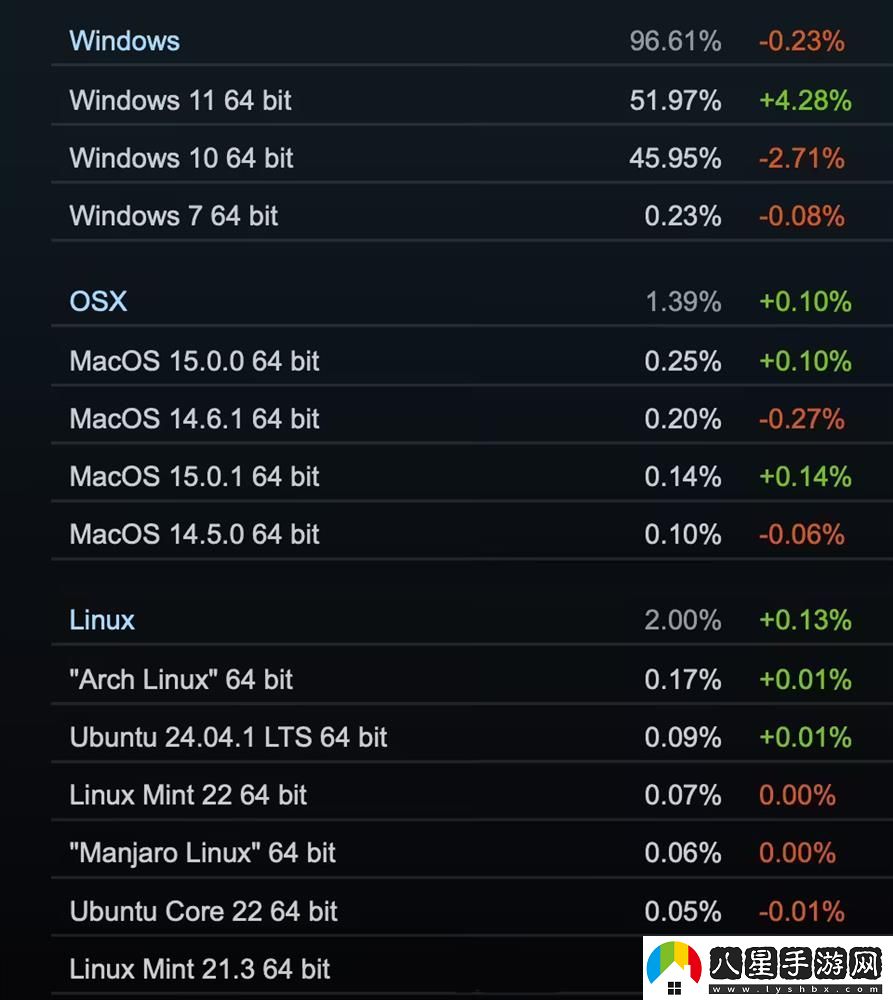Select the "Arch Linux" 64 bit row

(x=181, y=680)
